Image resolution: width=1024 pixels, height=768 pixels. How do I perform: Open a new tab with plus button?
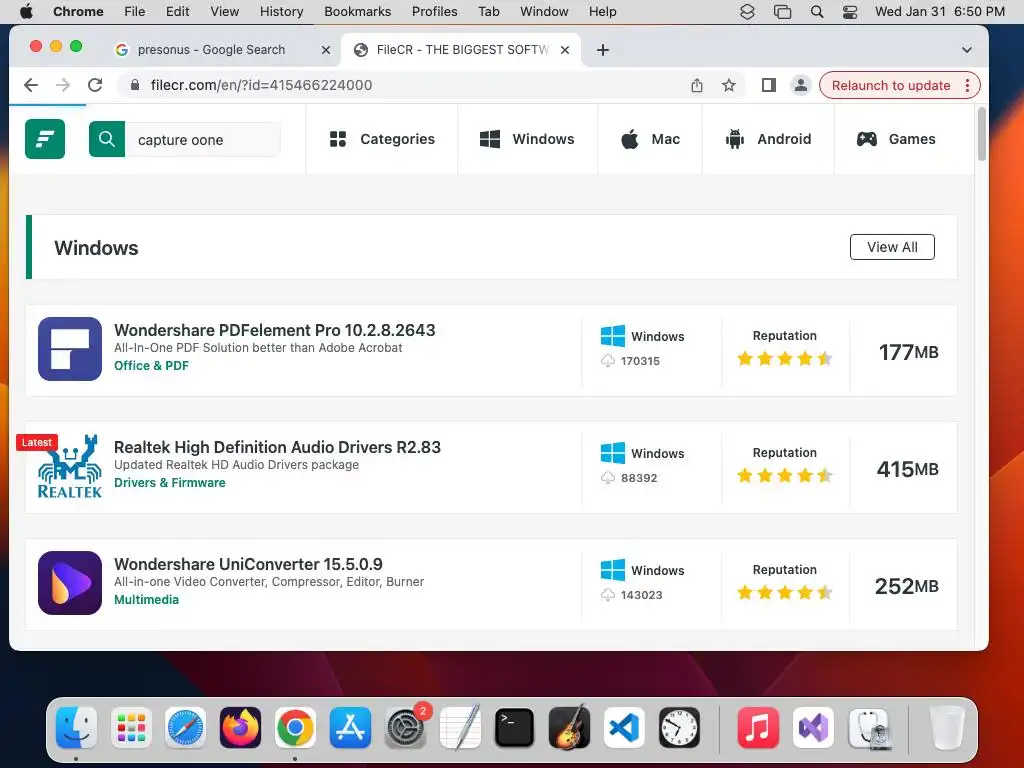[603, 50]
